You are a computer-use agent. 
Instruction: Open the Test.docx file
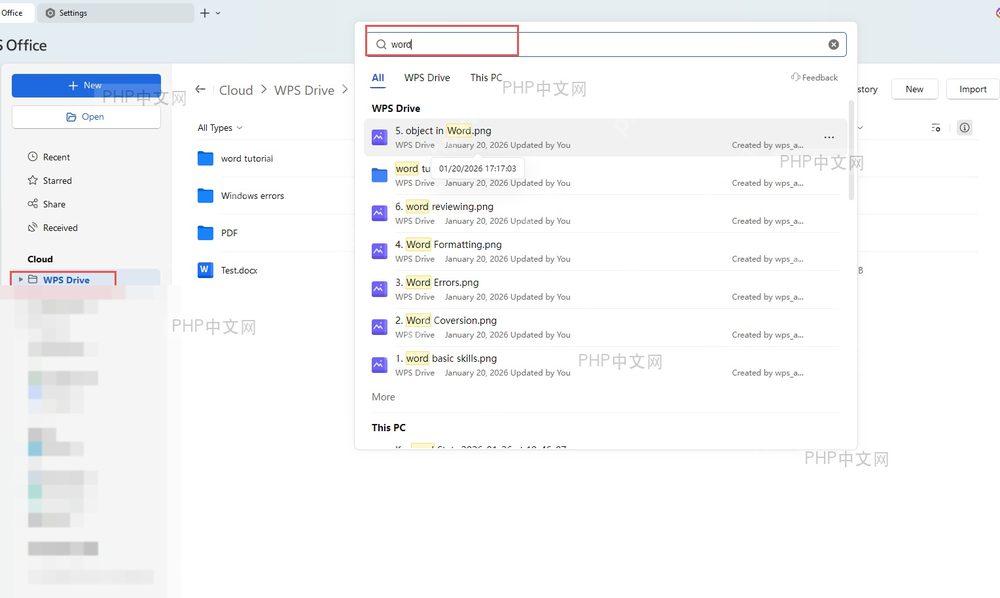[239, 270]
